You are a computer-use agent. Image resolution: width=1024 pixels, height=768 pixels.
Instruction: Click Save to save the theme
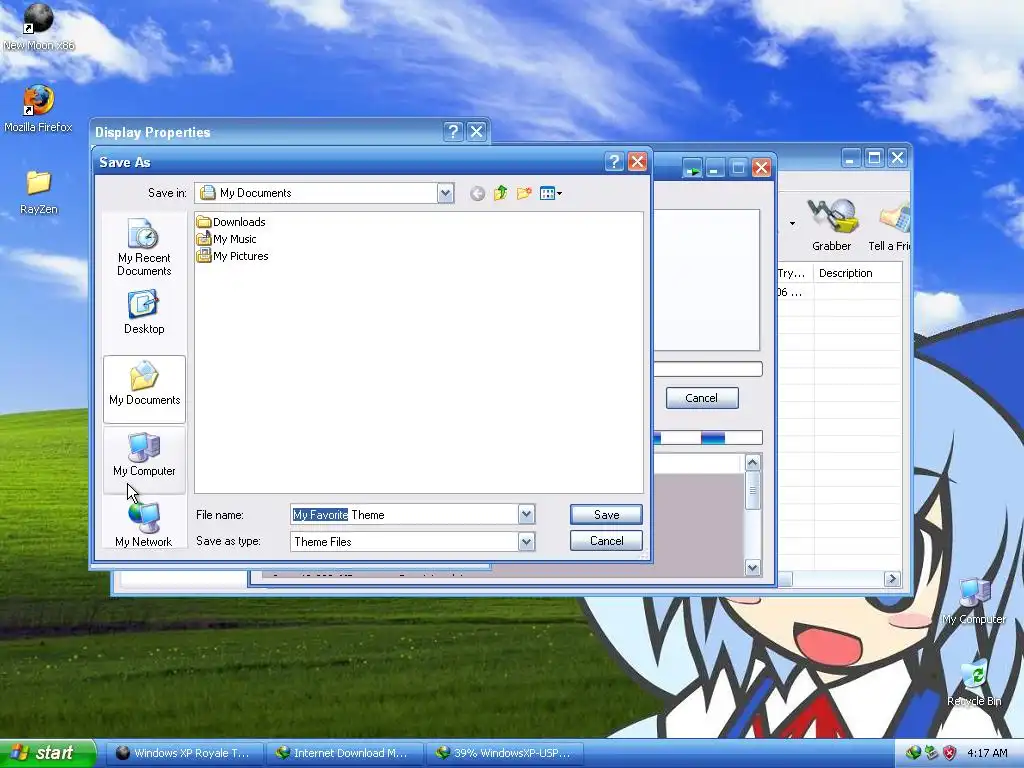[606, 515]
